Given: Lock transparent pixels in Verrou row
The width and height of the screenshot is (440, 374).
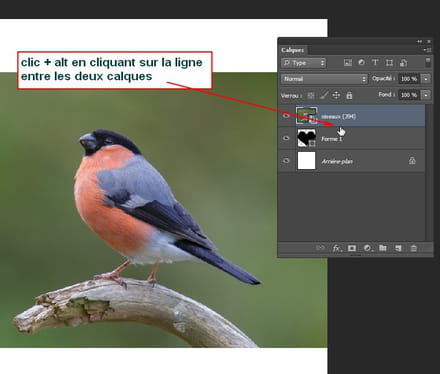Looking at the screenshot, I should coord(311,96).
